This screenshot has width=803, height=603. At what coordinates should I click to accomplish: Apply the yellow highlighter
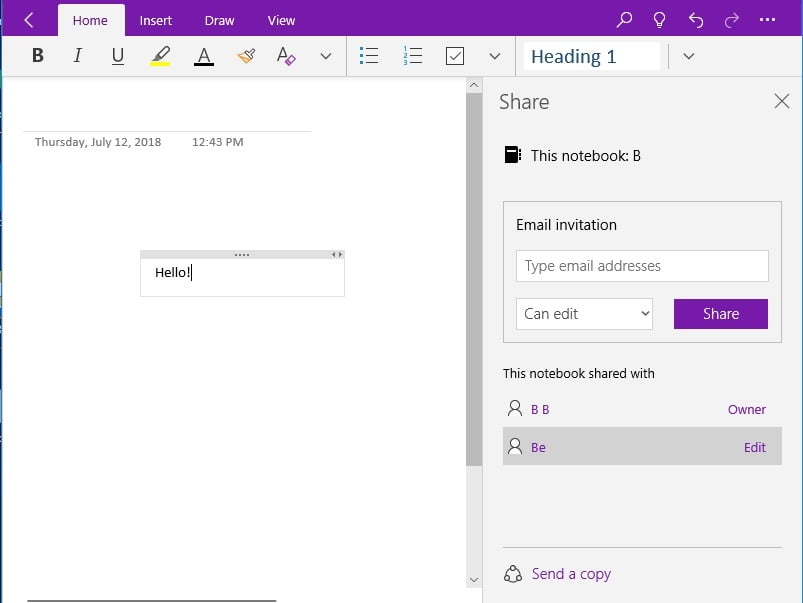160,55
